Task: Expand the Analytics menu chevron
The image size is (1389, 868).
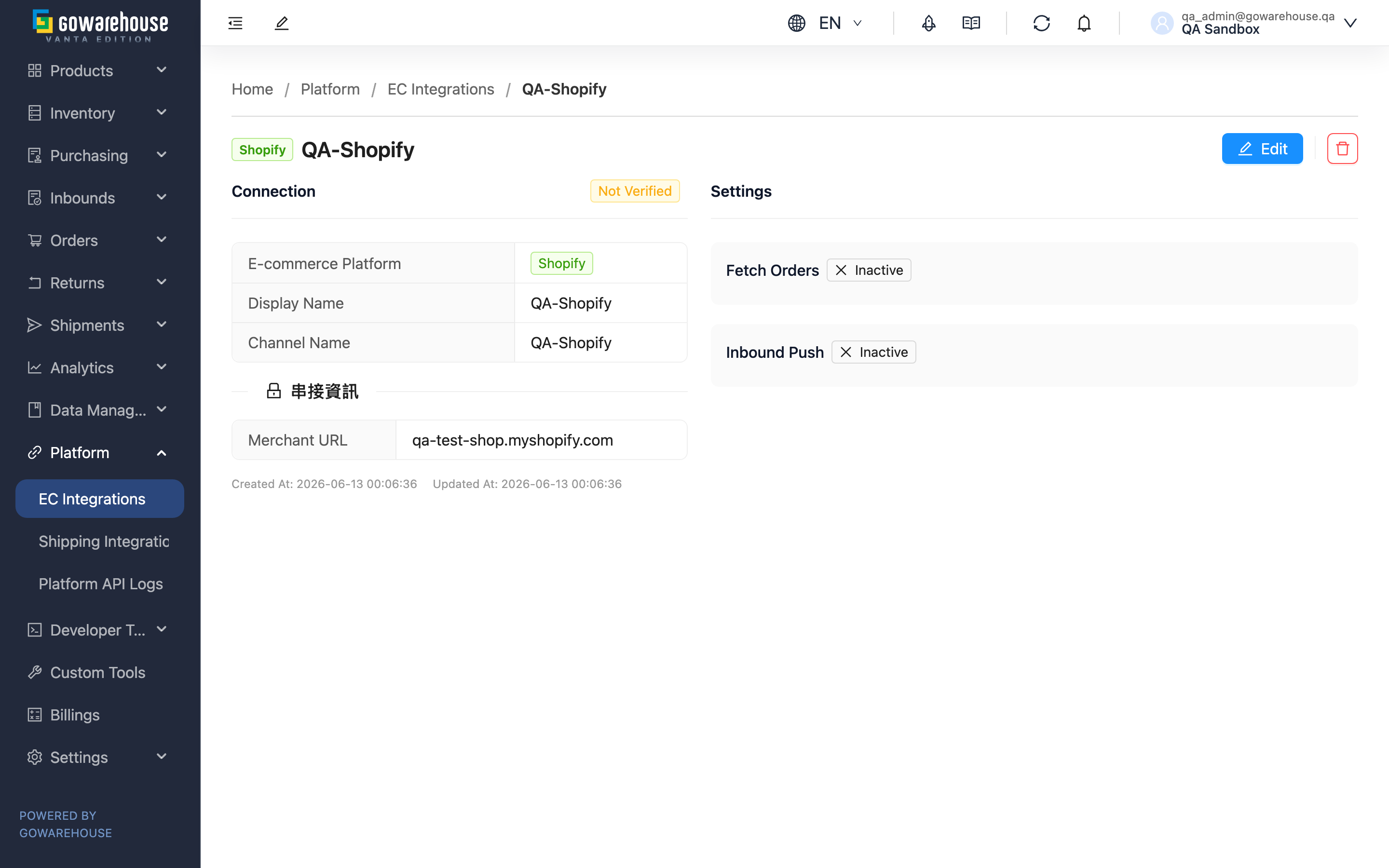Action: pyautogui.click(x=161, y=367)
